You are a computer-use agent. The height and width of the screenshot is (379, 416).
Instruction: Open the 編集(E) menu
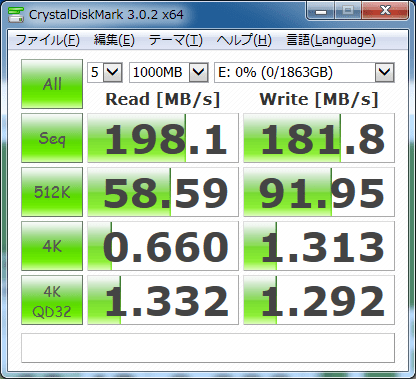click(114, 40)
